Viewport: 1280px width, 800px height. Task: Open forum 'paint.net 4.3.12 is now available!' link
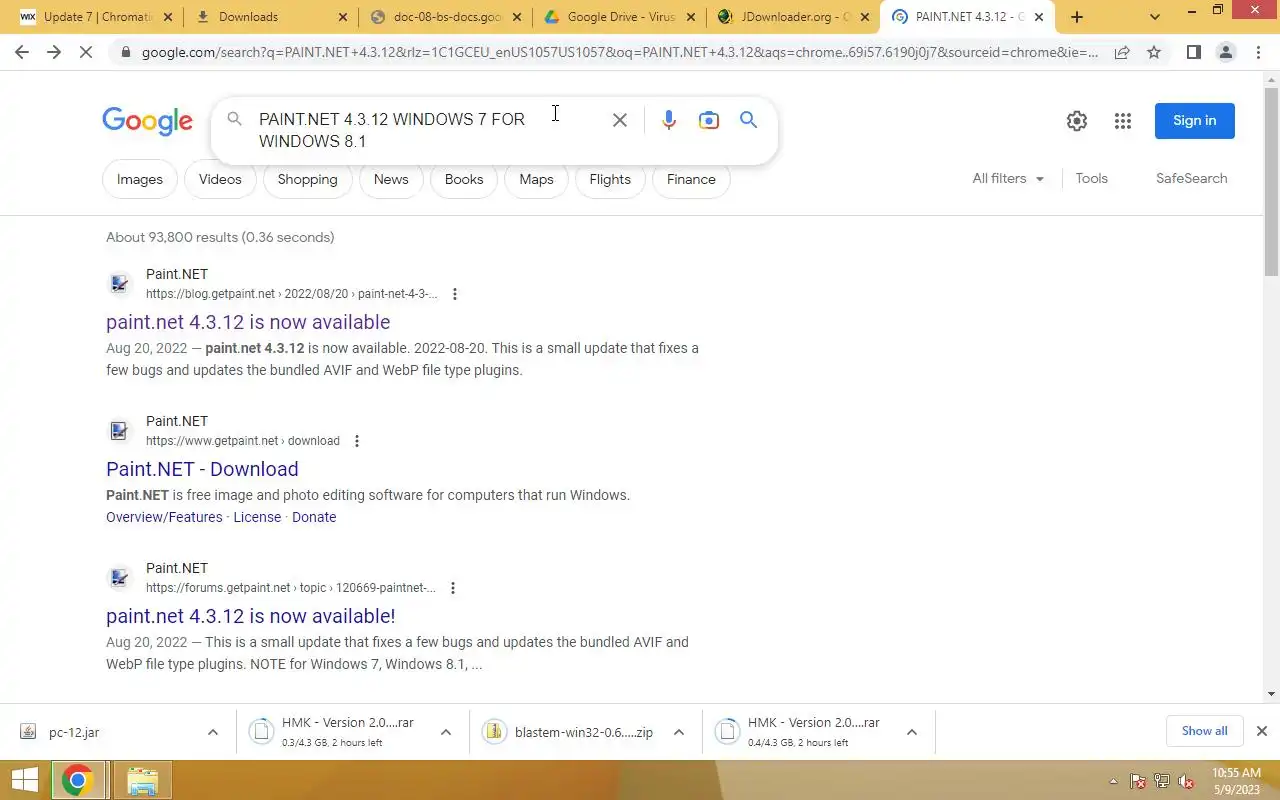point(251,616)
